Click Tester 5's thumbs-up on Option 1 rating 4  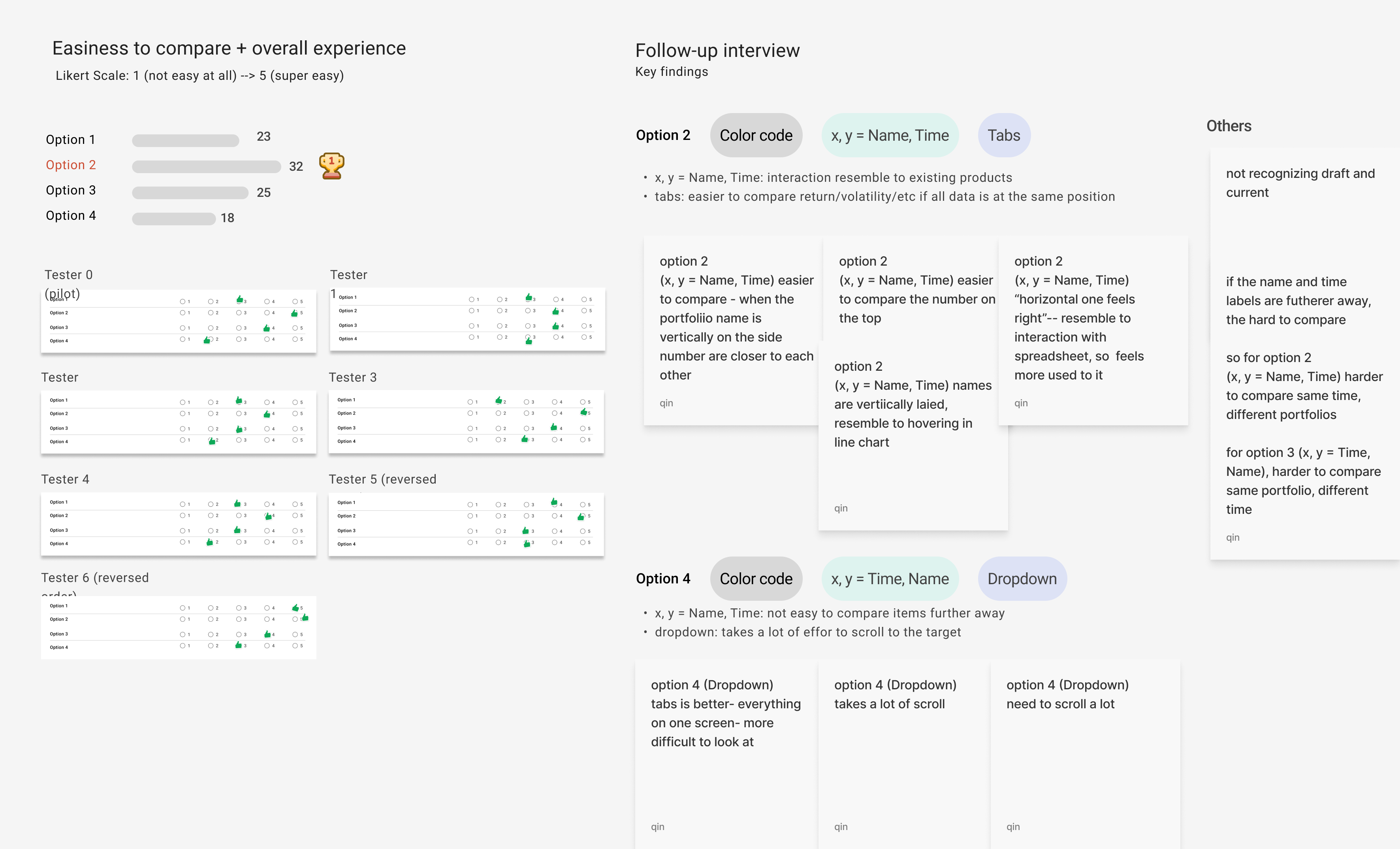point(554,502)
